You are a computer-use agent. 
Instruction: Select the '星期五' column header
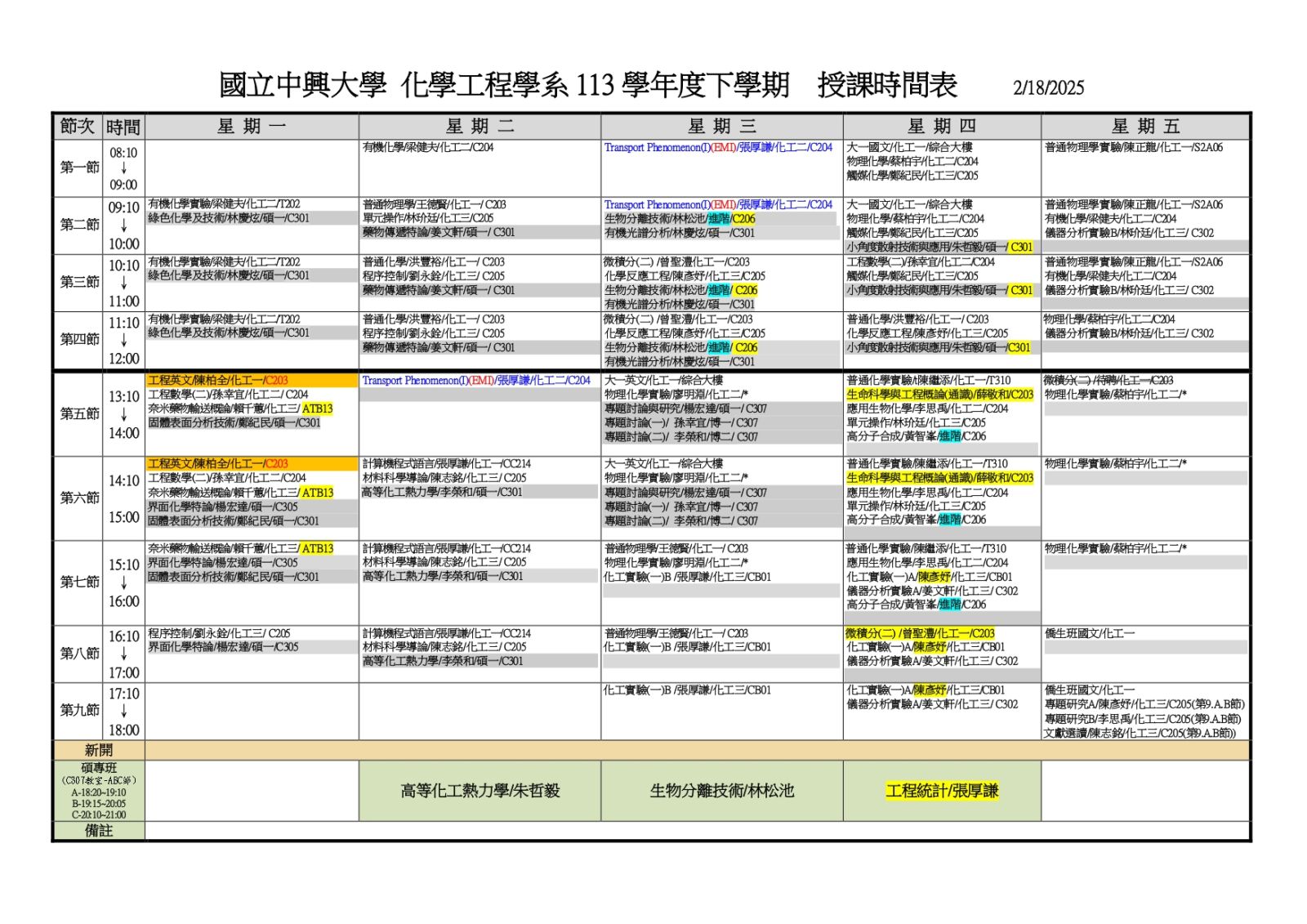[1145, 127]
